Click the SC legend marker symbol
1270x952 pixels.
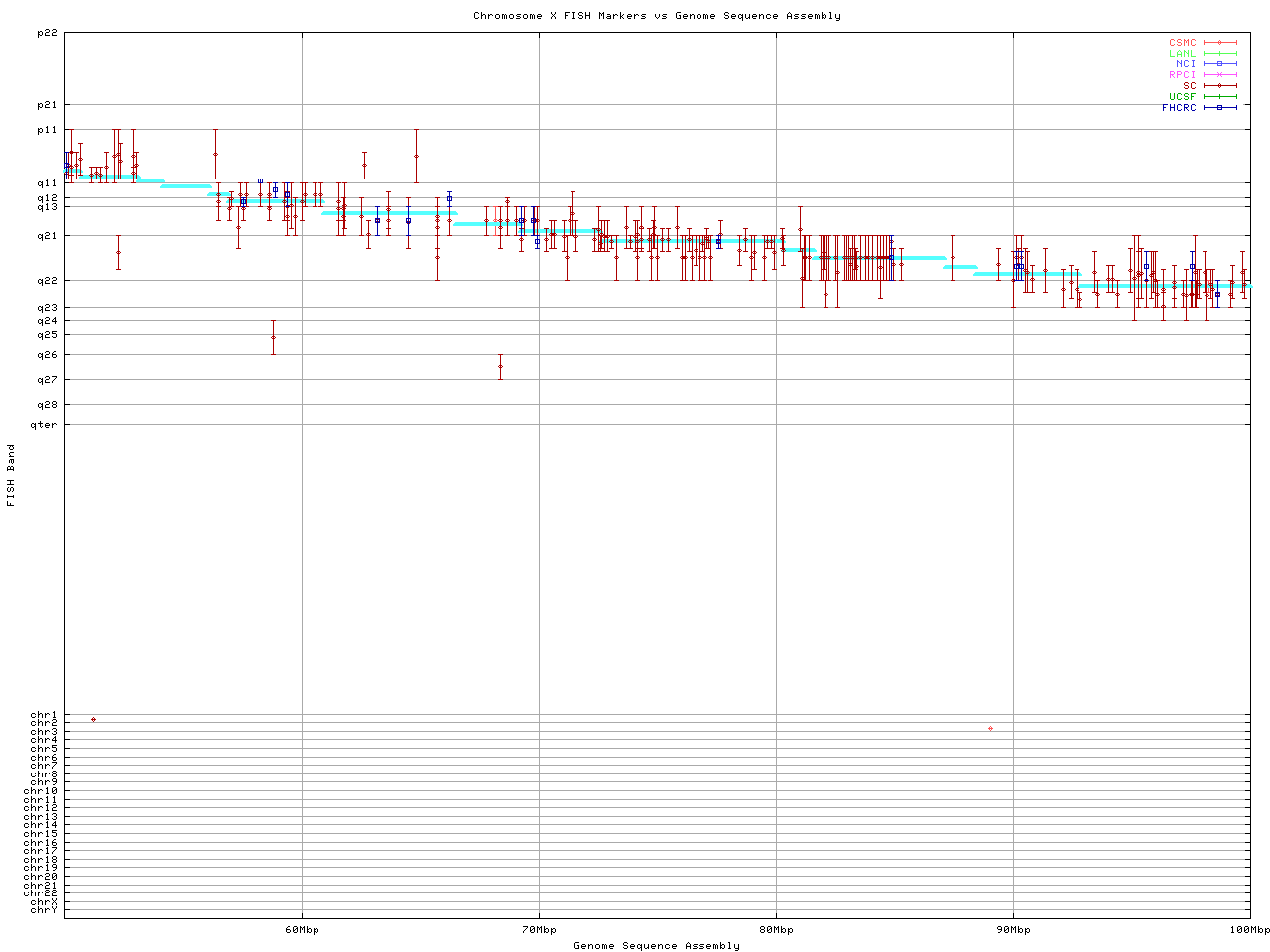(1219, 86)
